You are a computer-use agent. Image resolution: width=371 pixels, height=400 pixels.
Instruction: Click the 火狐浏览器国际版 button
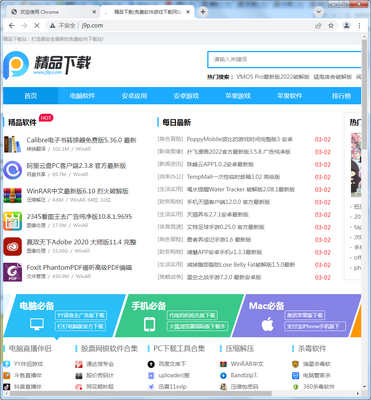tap(197, 326)
